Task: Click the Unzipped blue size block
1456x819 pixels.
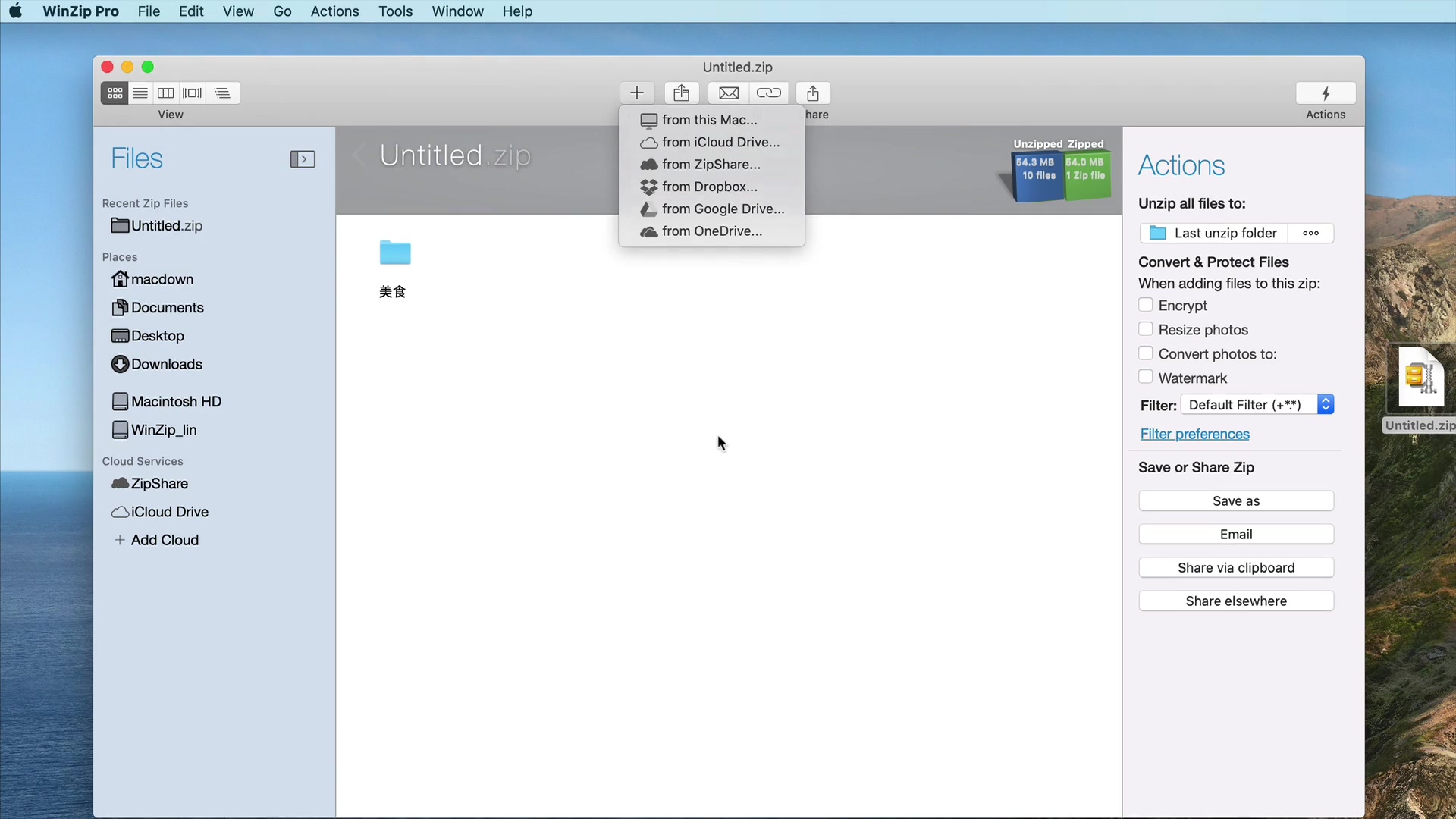Action: click(x=1038, y=176)
